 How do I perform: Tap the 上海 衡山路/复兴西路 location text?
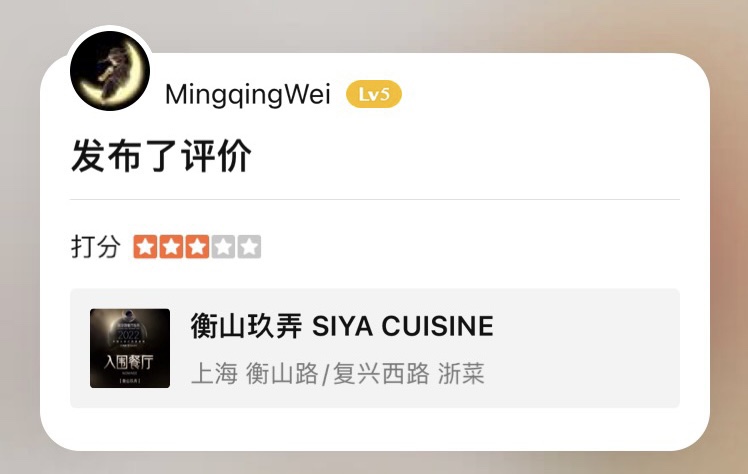310,373
